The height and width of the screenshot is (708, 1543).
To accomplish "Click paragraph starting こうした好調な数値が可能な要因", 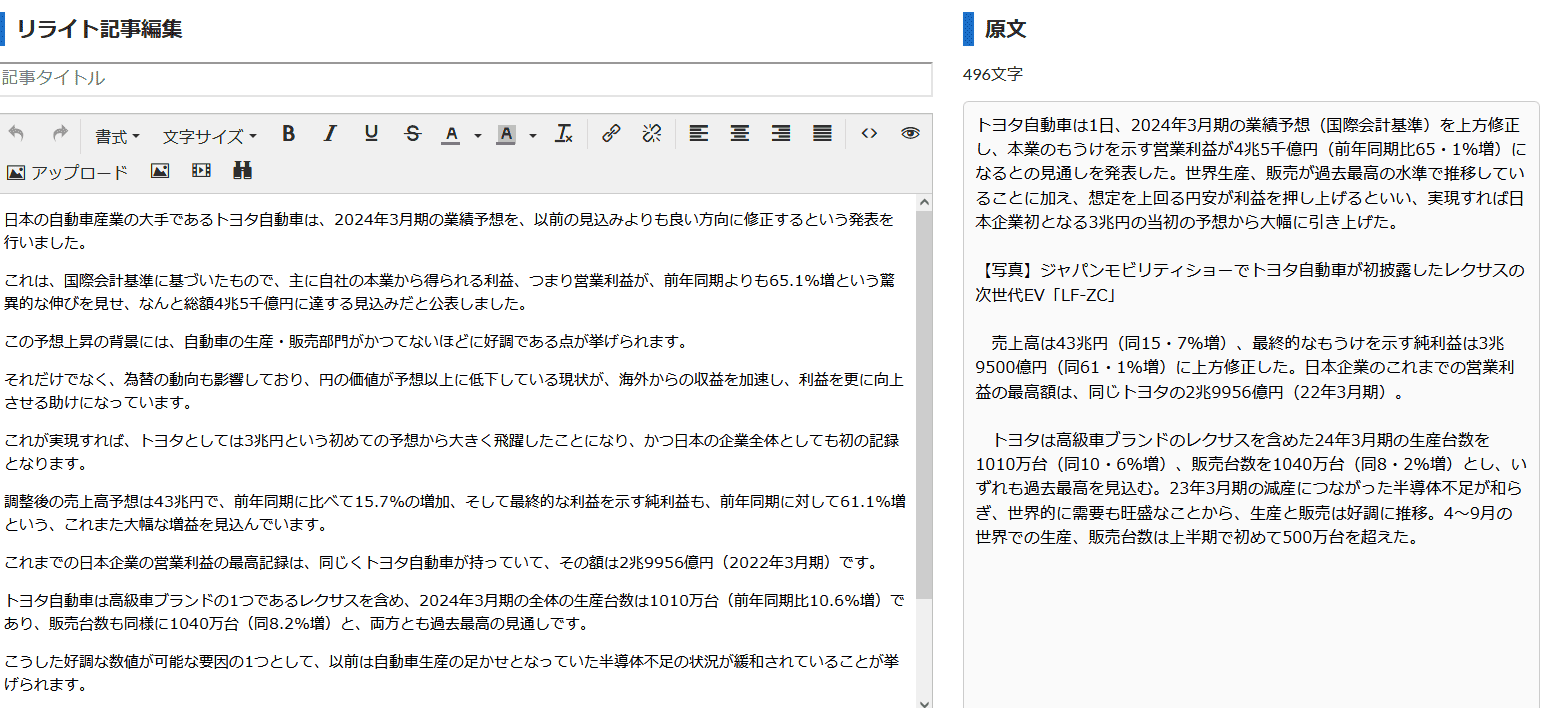I will 452,673.
